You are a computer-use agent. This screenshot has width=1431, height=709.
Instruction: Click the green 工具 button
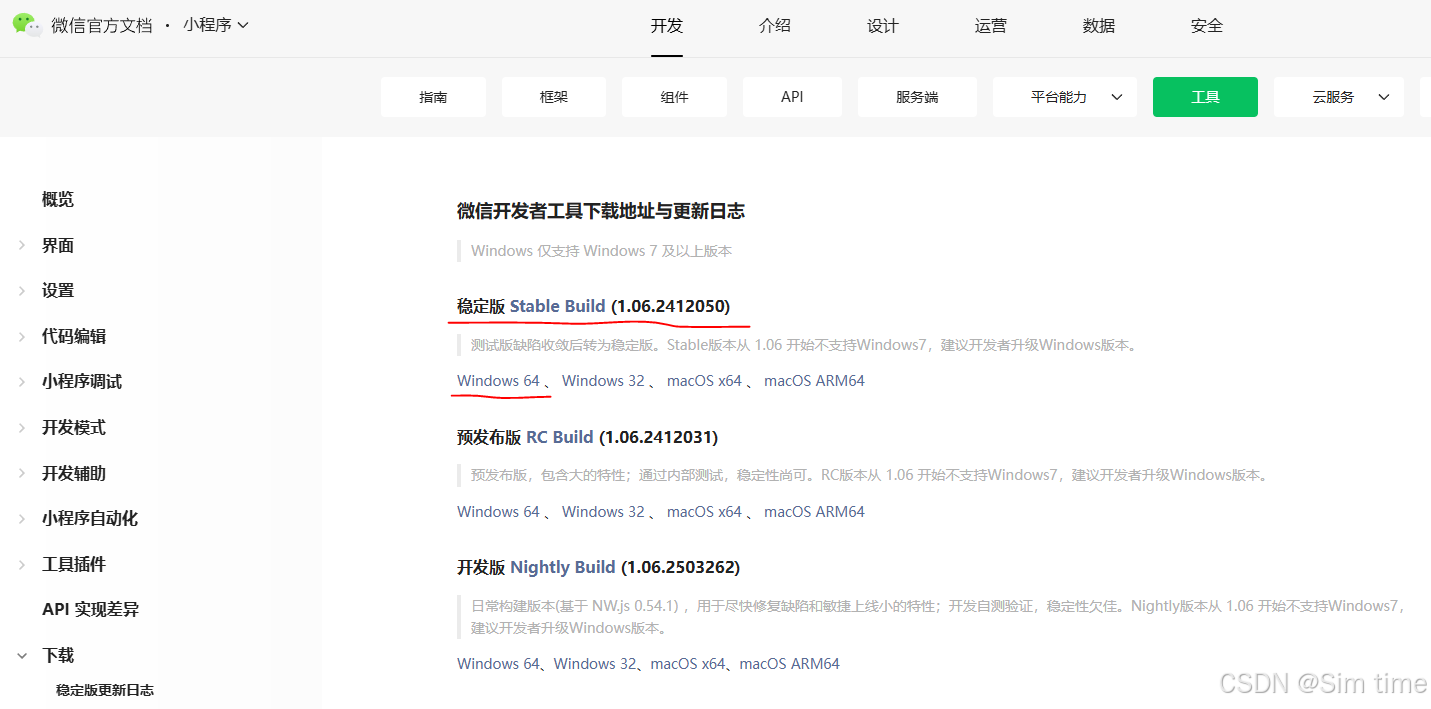click(x=1205, y=97)
